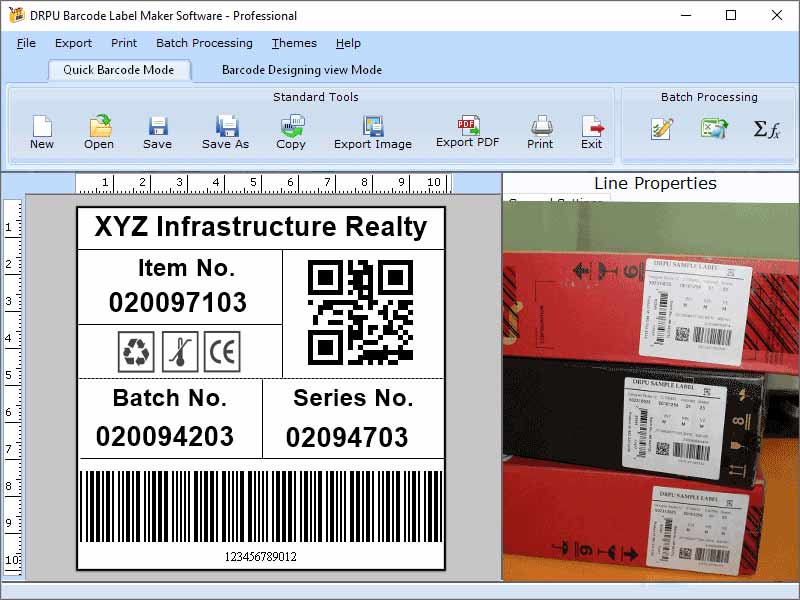Screen dimensions: 800x600
Task: Open the Batch Processing menu
Action: [x=204, y=43]
